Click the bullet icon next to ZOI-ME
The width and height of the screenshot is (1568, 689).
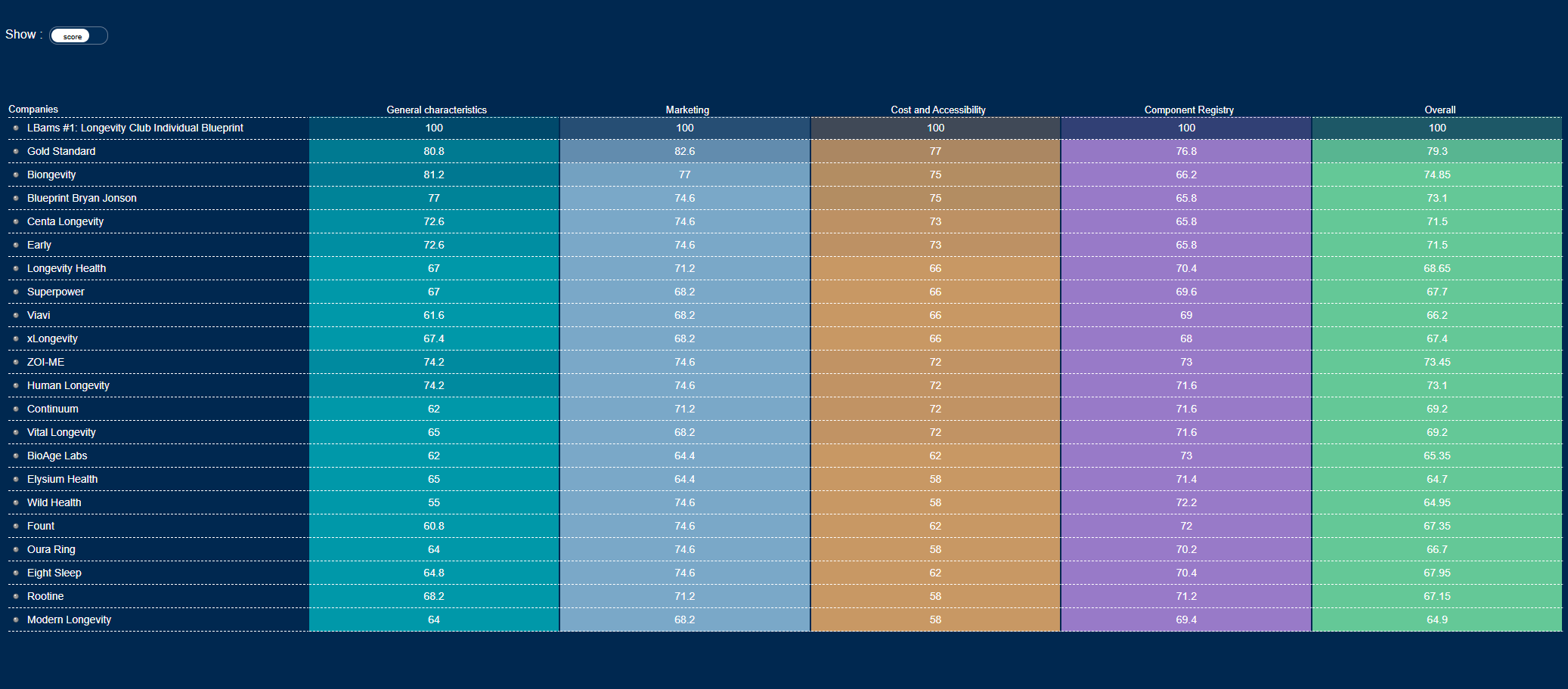[16, 362]
